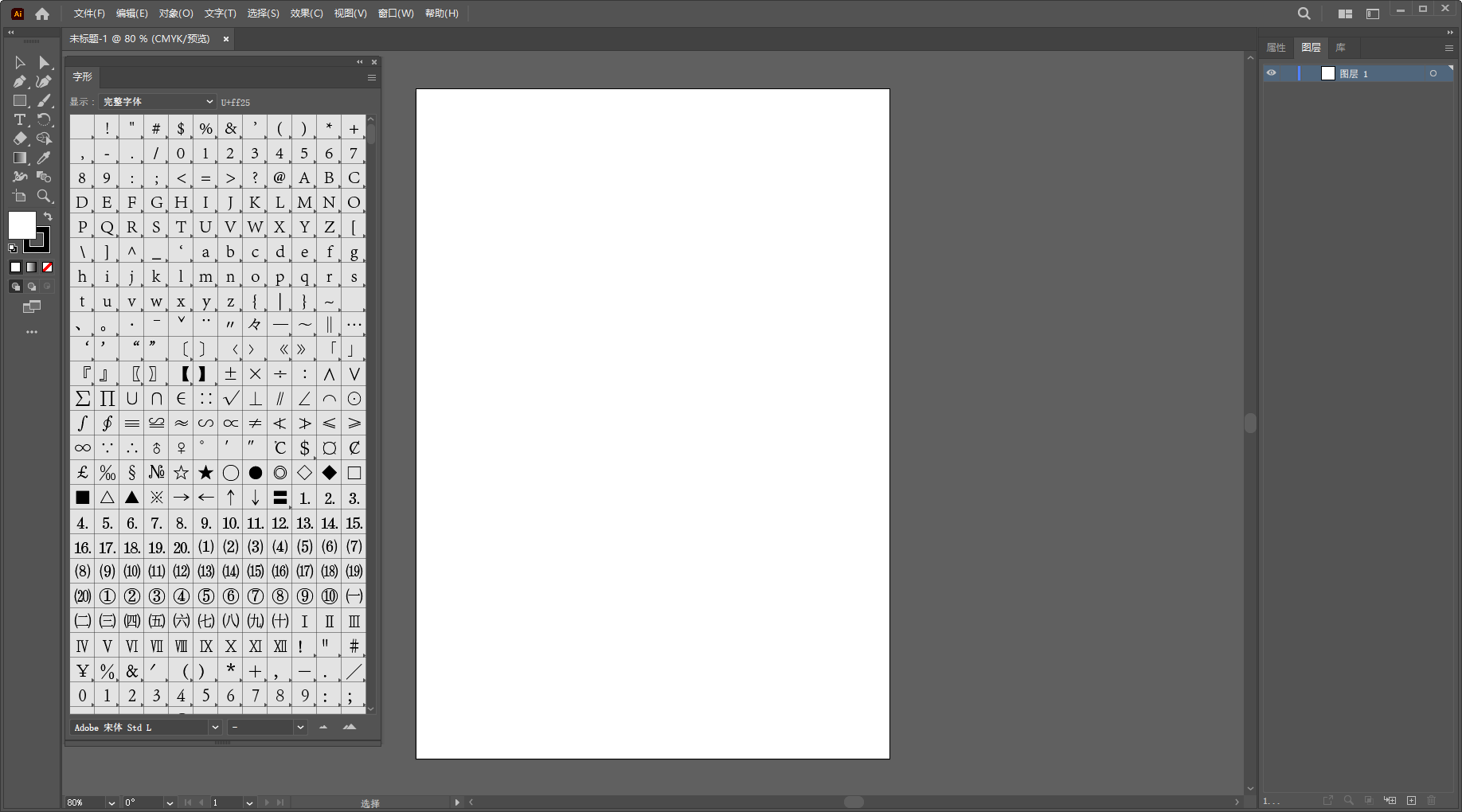Open the 完整字体 show dropdown
Screen dimensions: 1462x812
click(158, 102)
